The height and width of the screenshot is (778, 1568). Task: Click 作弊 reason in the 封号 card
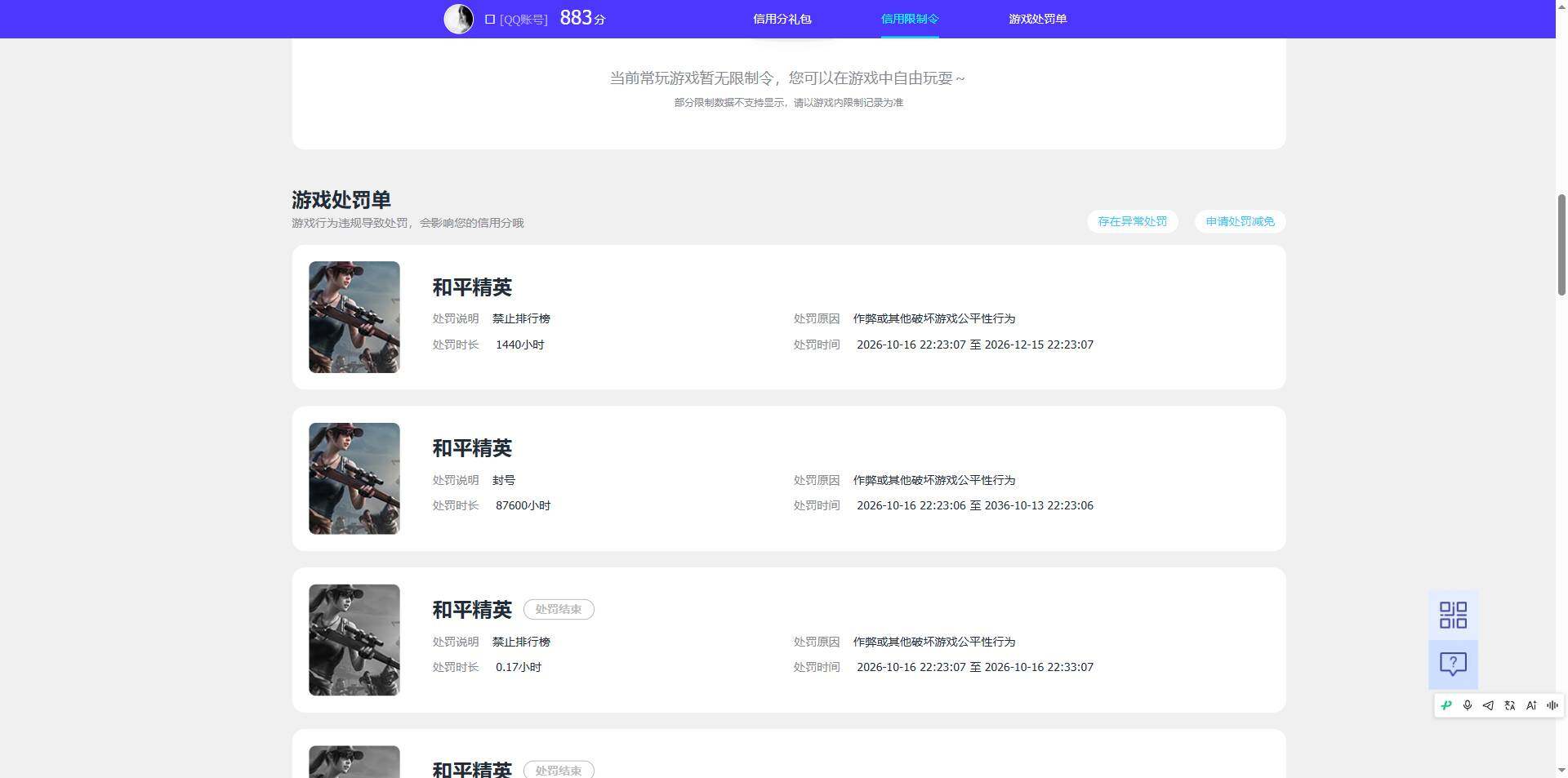(x=934, y=480)
